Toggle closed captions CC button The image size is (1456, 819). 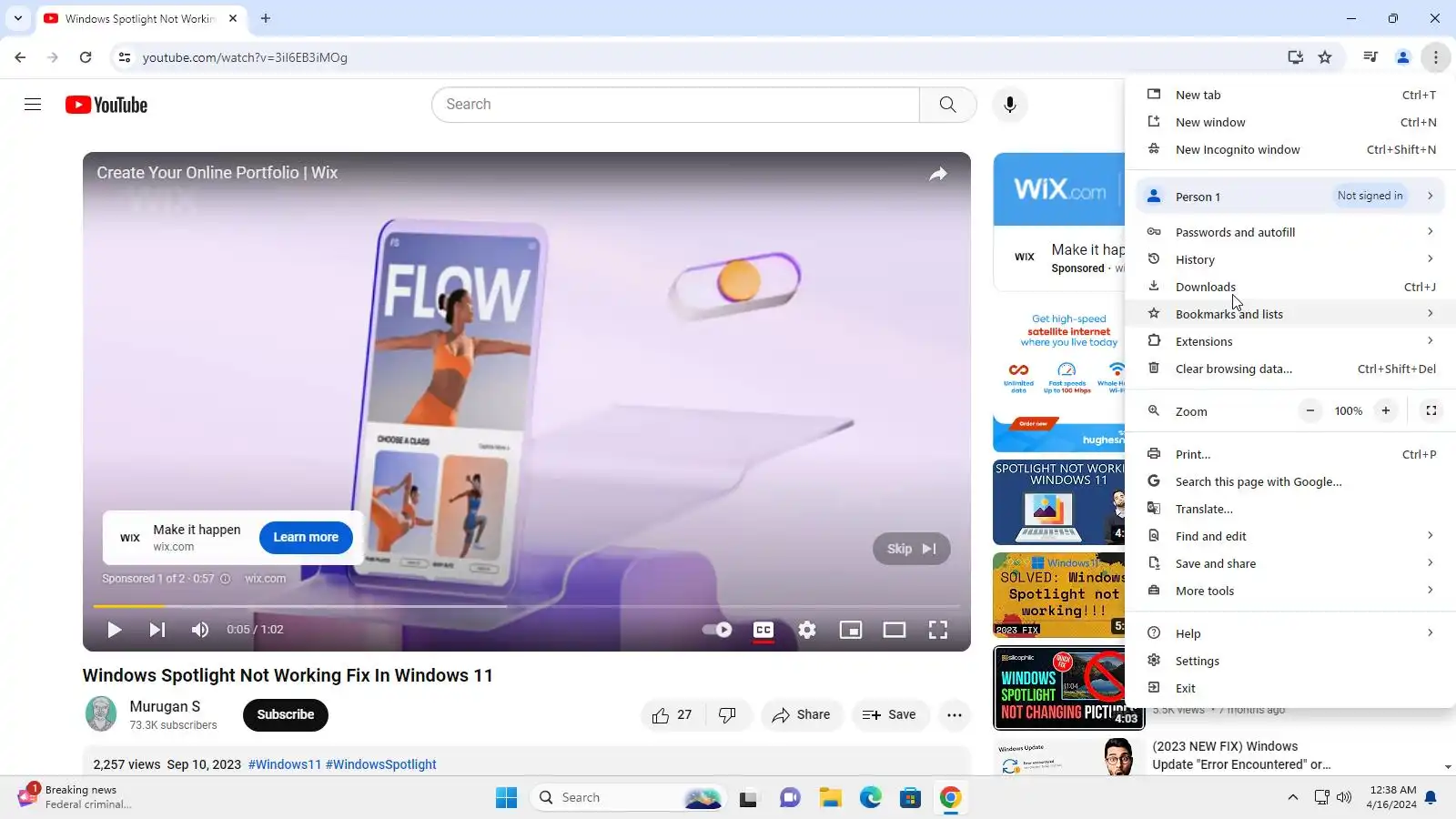[x=763, y=630]
